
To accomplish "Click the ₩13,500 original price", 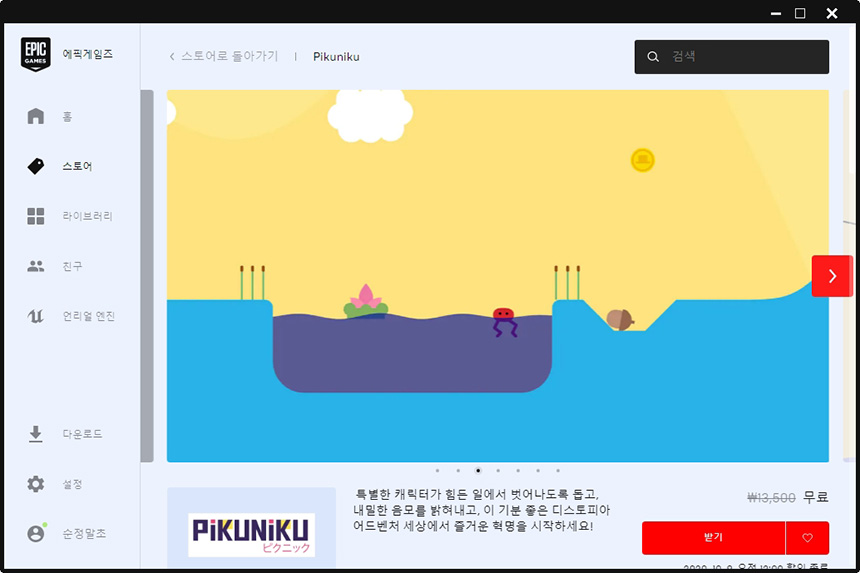I will point(771,497).
